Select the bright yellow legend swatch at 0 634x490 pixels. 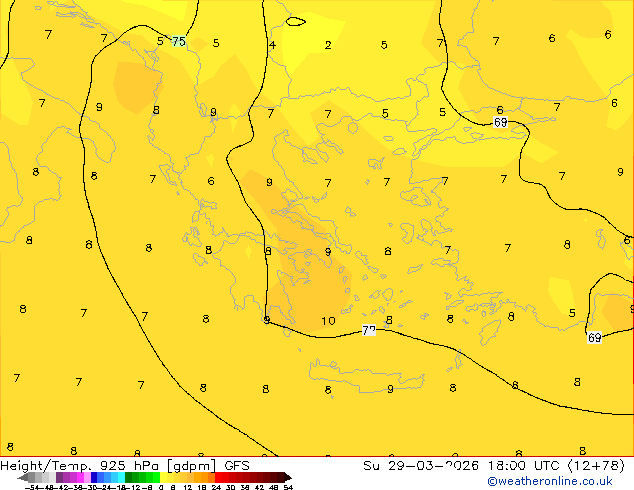163,477
